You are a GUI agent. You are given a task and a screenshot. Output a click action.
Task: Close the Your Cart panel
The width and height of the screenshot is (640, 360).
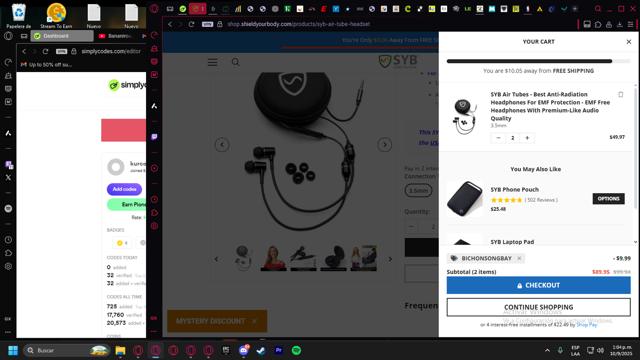pos(629,42)
